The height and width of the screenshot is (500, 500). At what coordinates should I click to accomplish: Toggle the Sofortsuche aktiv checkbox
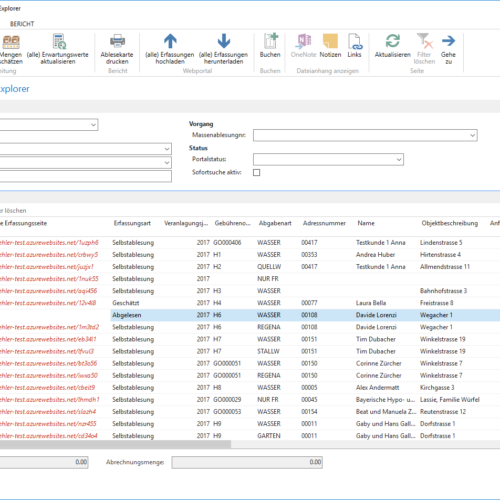[x=256, y=172]
